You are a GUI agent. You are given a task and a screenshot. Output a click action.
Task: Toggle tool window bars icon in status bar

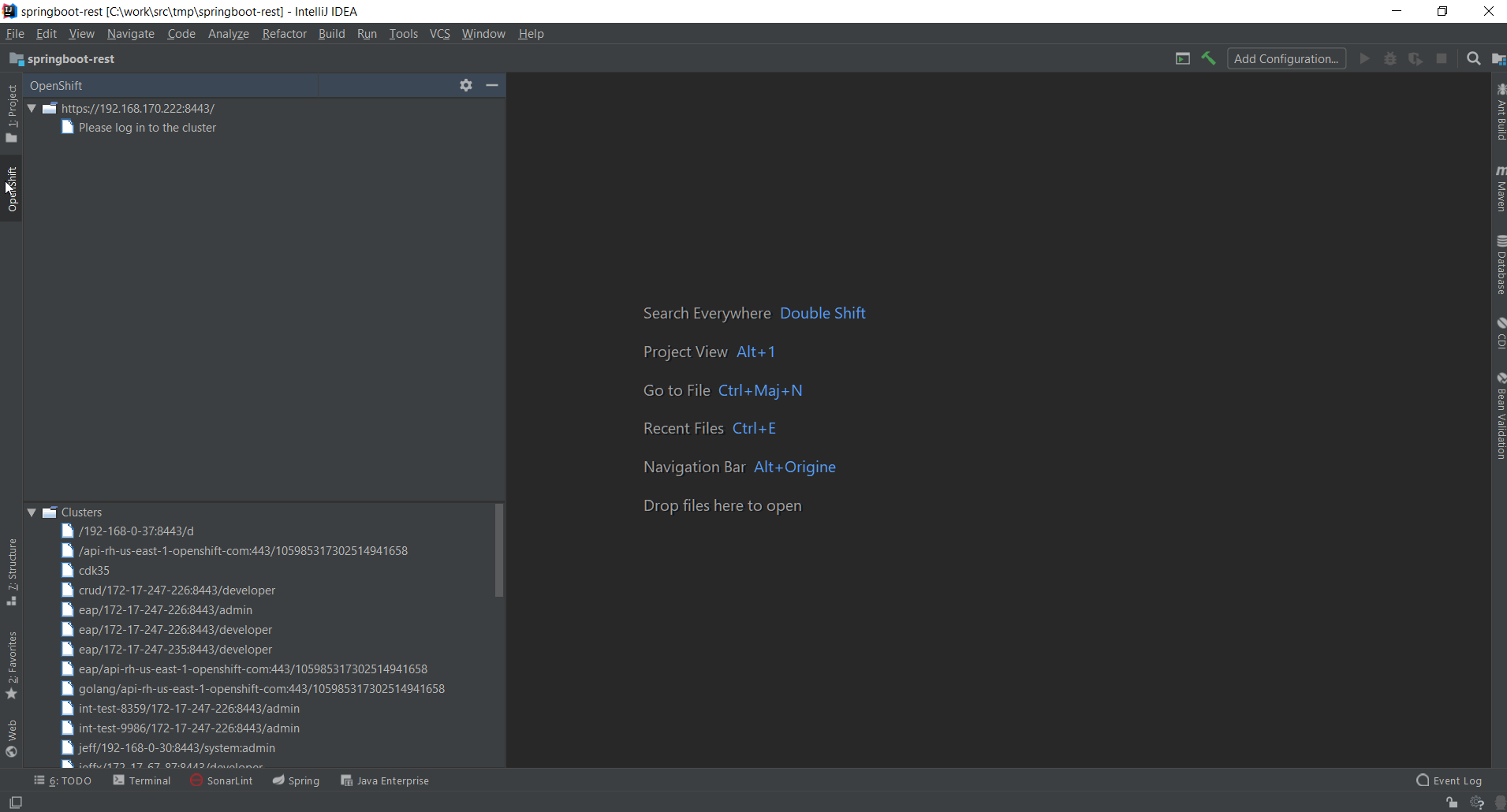tap(16, 803)
